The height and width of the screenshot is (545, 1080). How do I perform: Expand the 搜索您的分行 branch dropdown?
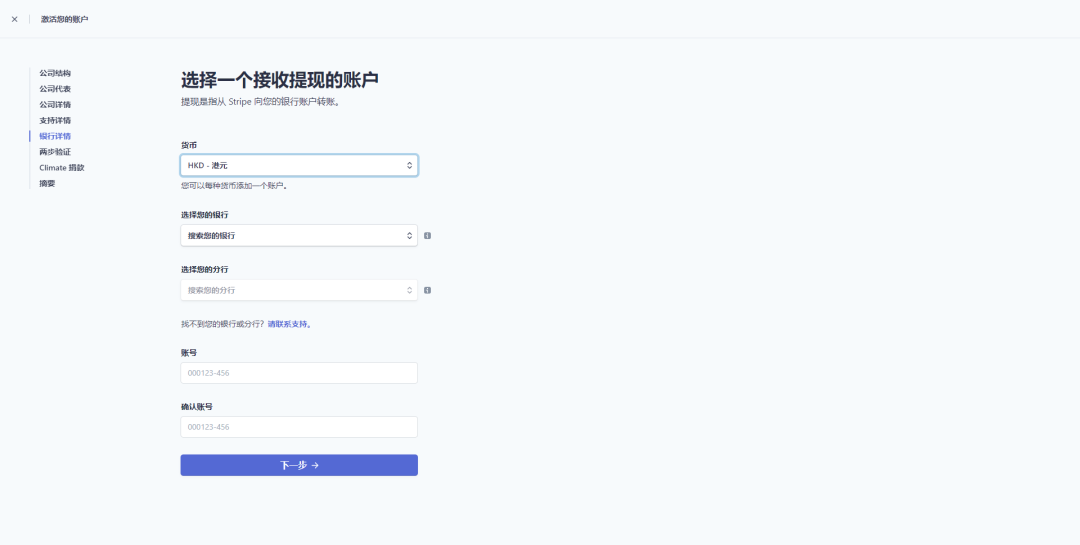tap(299, 290)
